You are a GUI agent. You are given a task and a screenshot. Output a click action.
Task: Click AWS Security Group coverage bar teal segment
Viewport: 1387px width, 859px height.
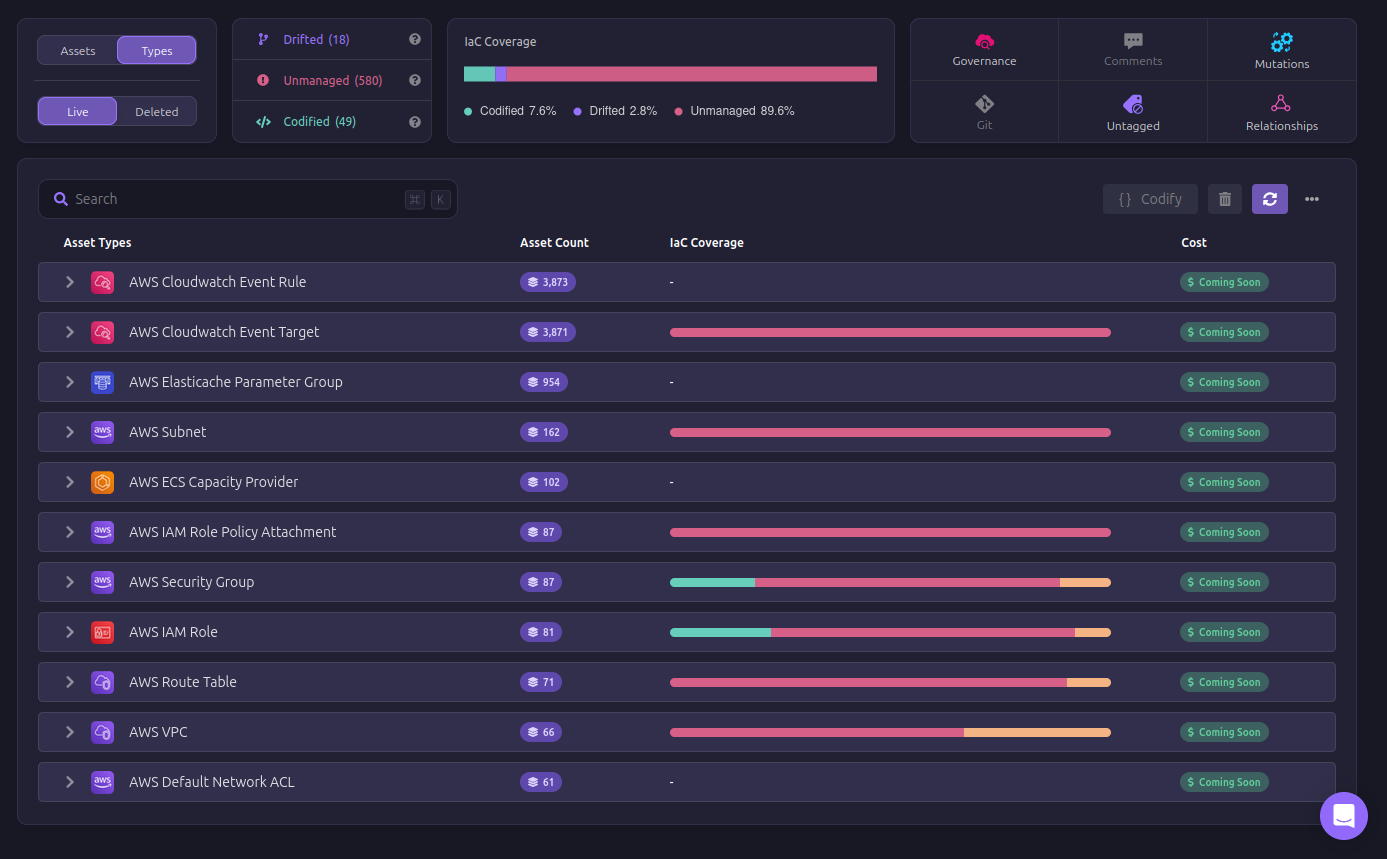712,582
